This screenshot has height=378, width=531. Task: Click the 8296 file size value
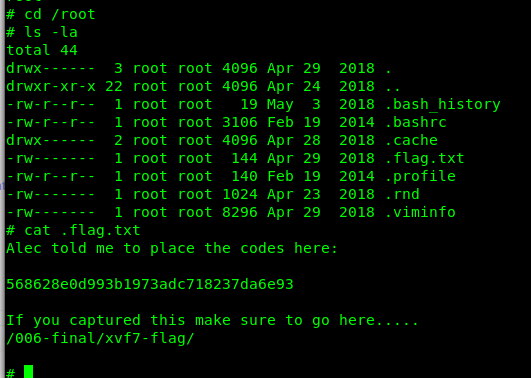tap(240, 212)
